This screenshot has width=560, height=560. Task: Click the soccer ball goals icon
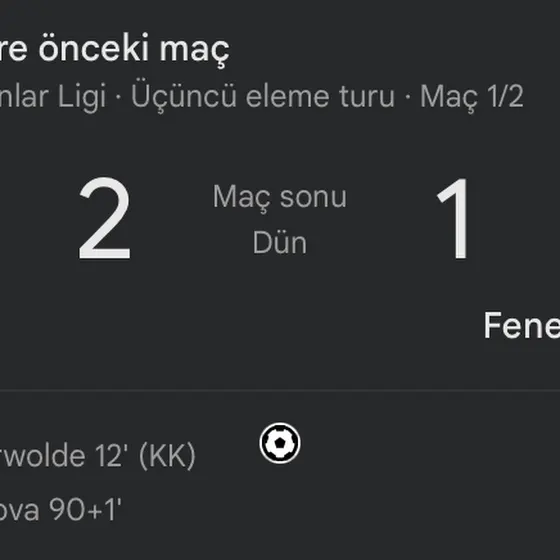pyautogui.click(x=280, y=443)
